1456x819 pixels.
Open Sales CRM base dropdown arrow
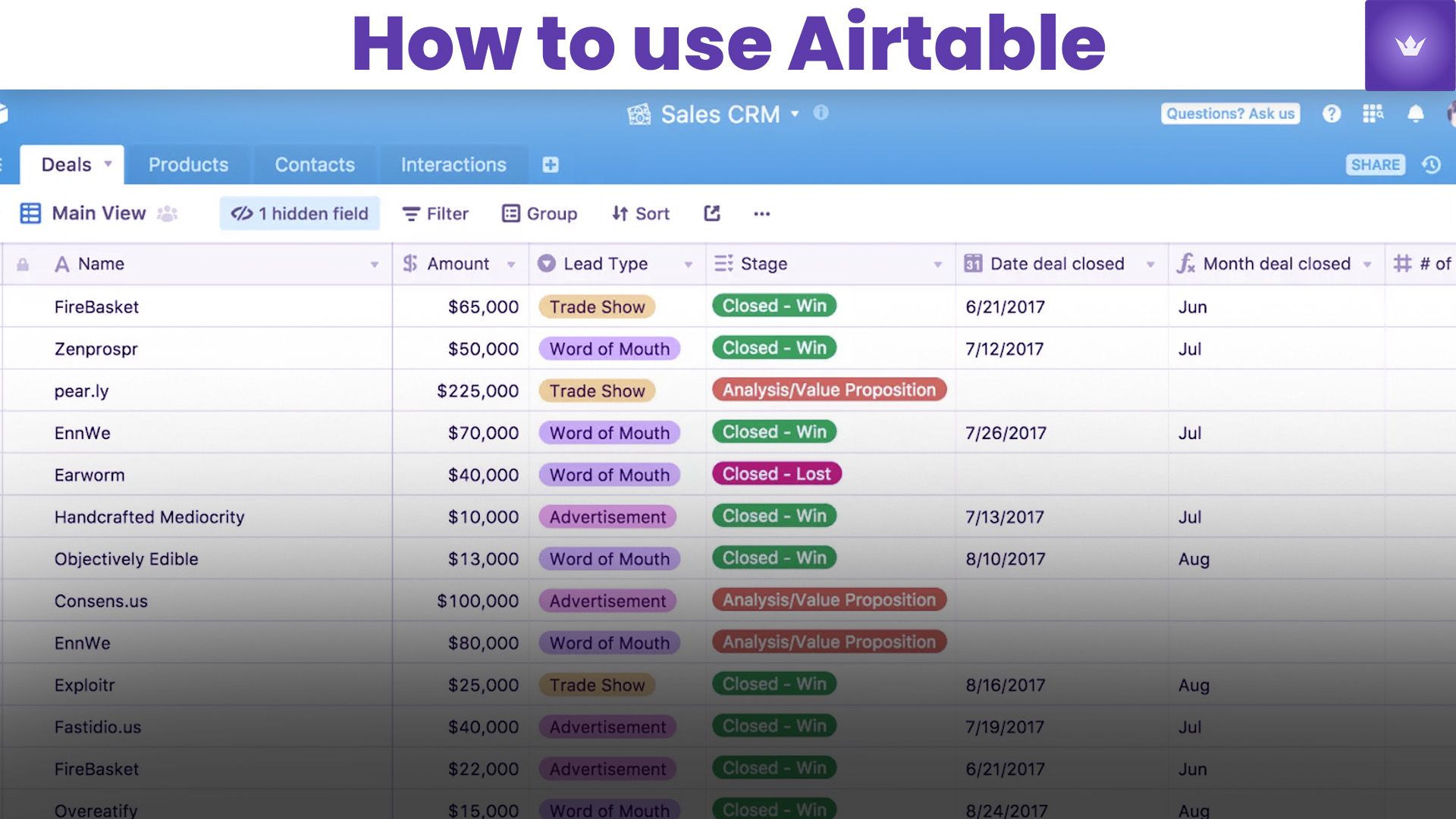(x=795, y=114)
